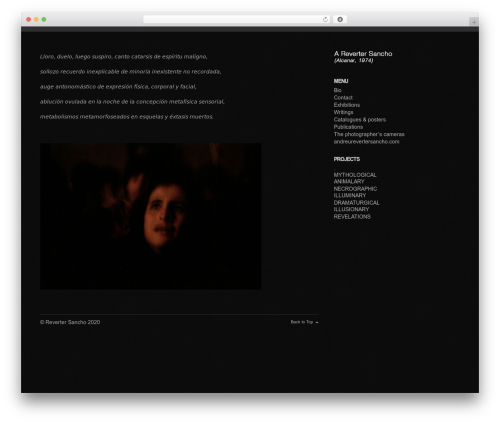Visit The photographer's cameras page
The height and width of the screenshot is (423, 500).
coord(369,134)
